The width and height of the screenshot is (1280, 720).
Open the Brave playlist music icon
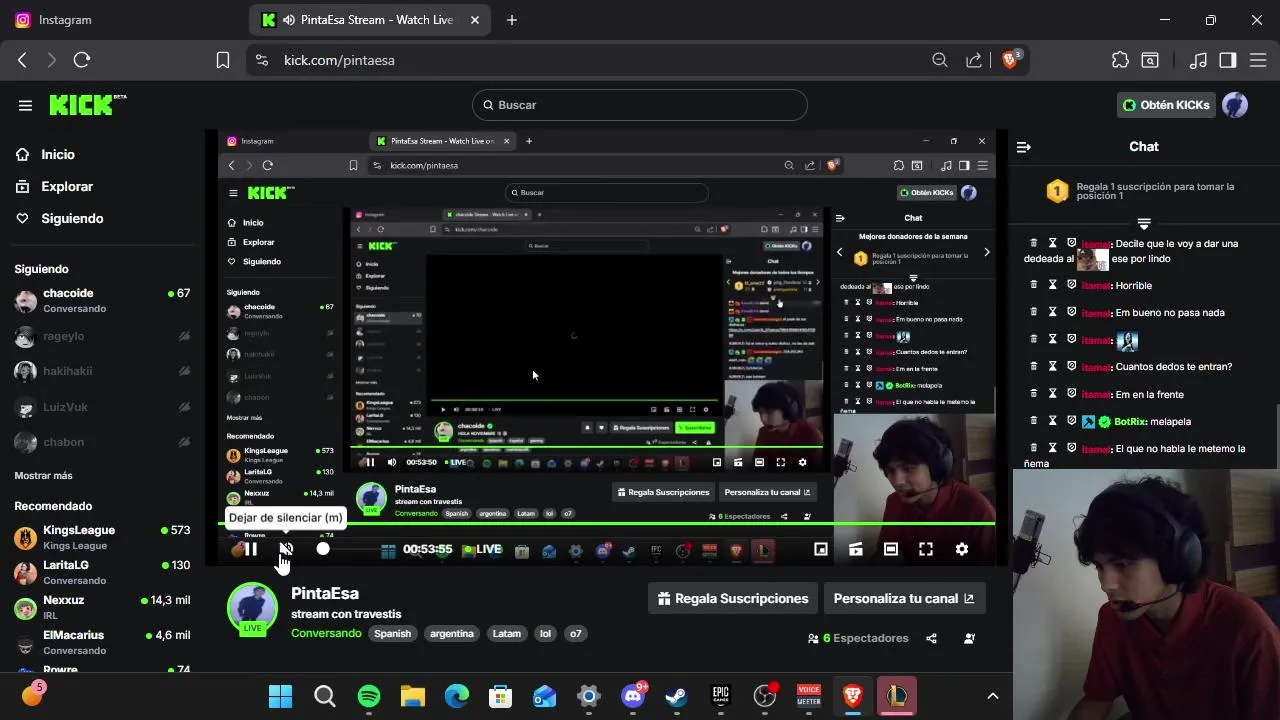pos(1198,60)
